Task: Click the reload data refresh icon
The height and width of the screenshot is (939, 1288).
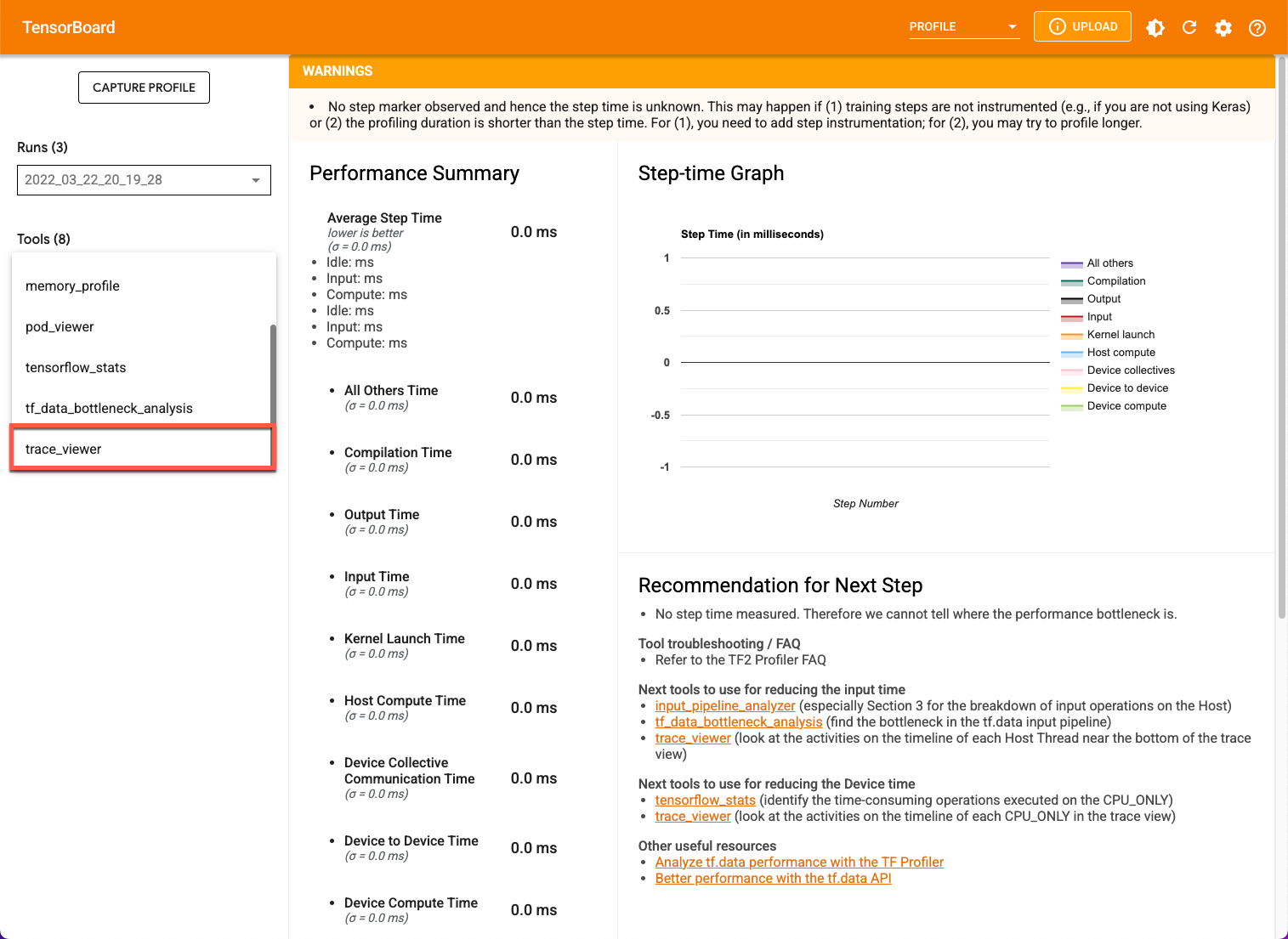Action: pyautogui.click(x=1189, y=28)
